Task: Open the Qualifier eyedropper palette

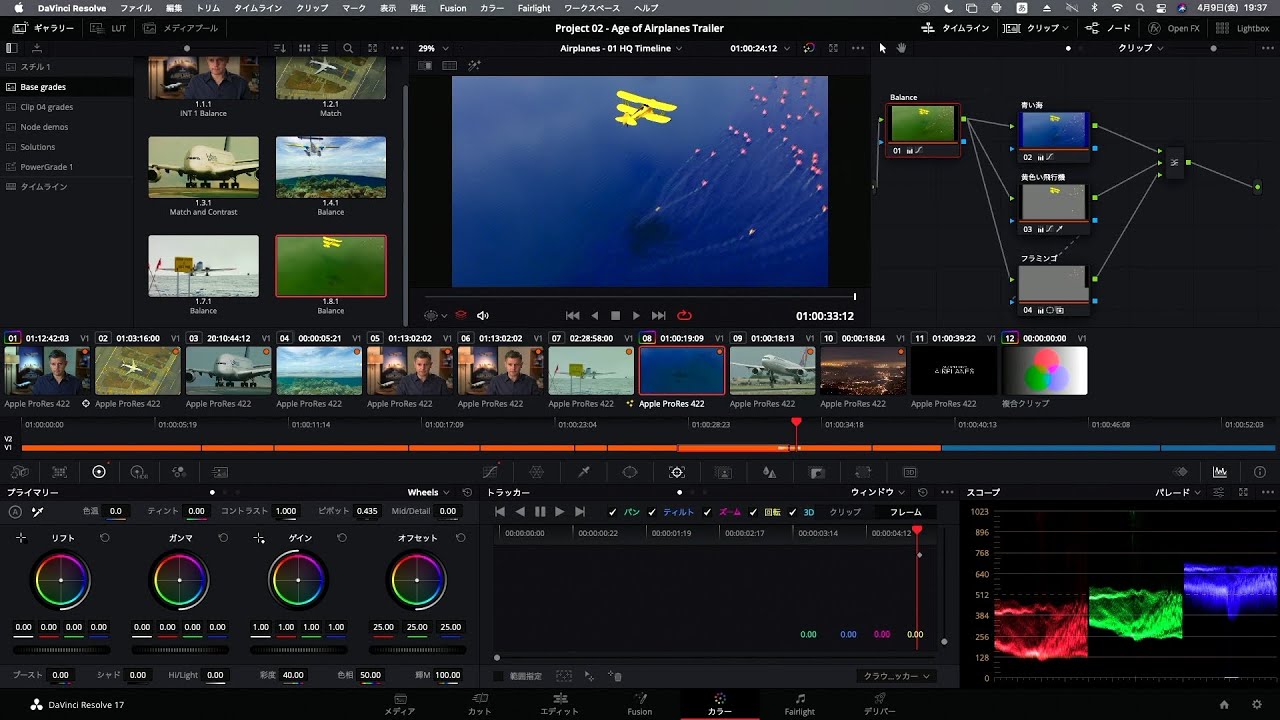Action: coord(584,472)
